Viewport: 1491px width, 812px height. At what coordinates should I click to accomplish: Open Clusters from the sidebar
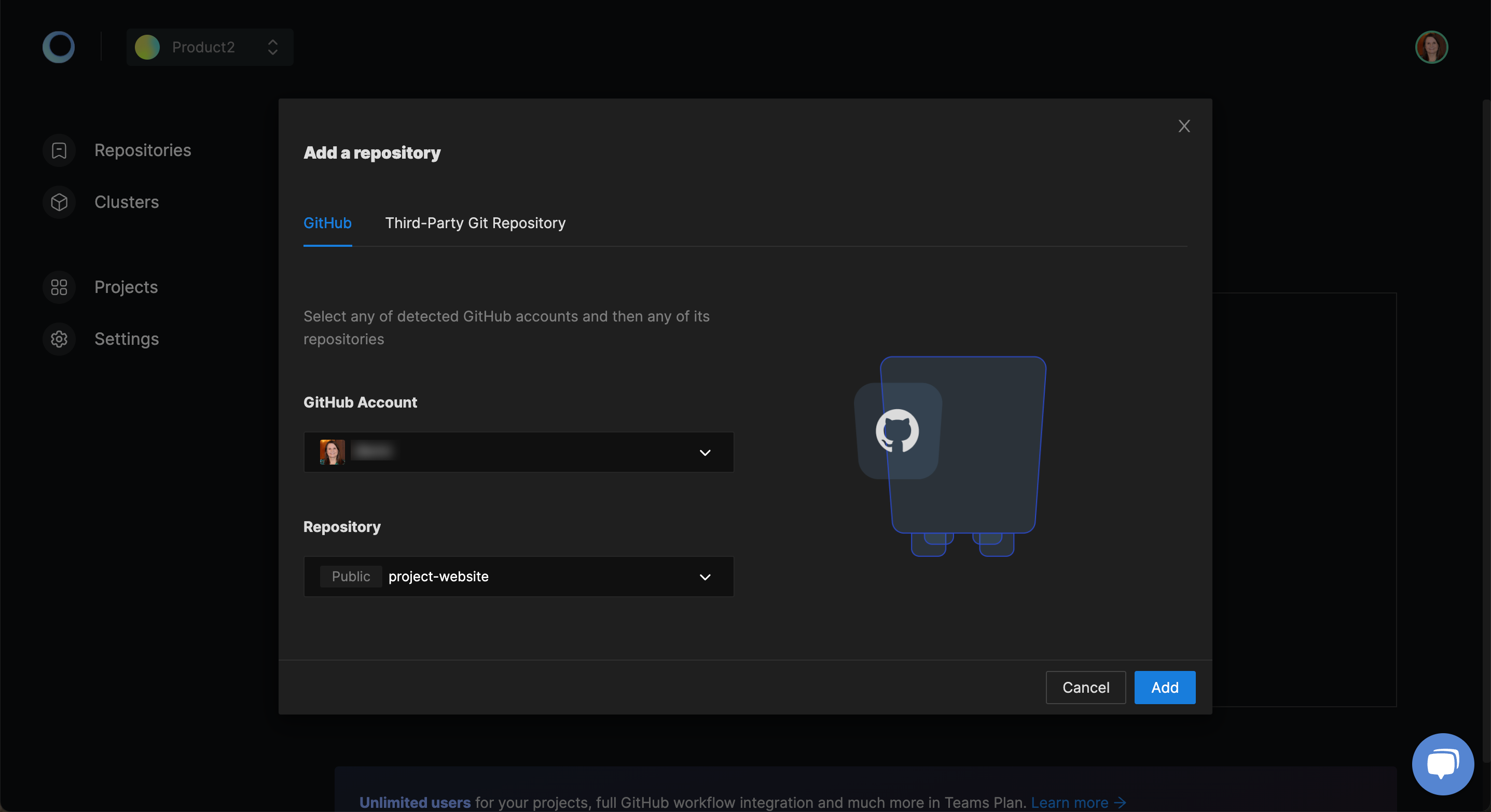pyautogui.click(x=126, y=202)
